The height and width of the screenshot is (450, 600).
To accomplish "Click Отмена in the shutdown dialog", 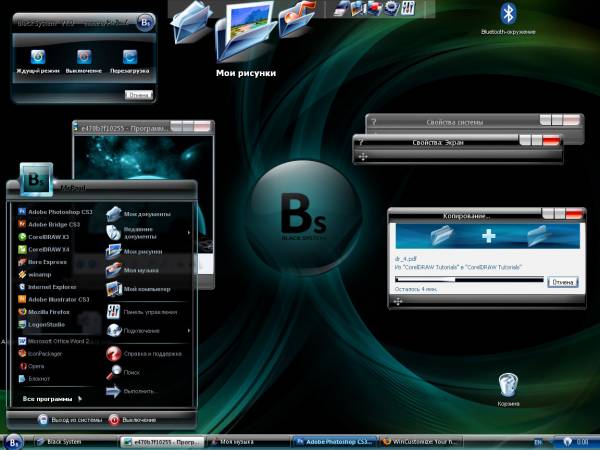I will tap(139, 94).
